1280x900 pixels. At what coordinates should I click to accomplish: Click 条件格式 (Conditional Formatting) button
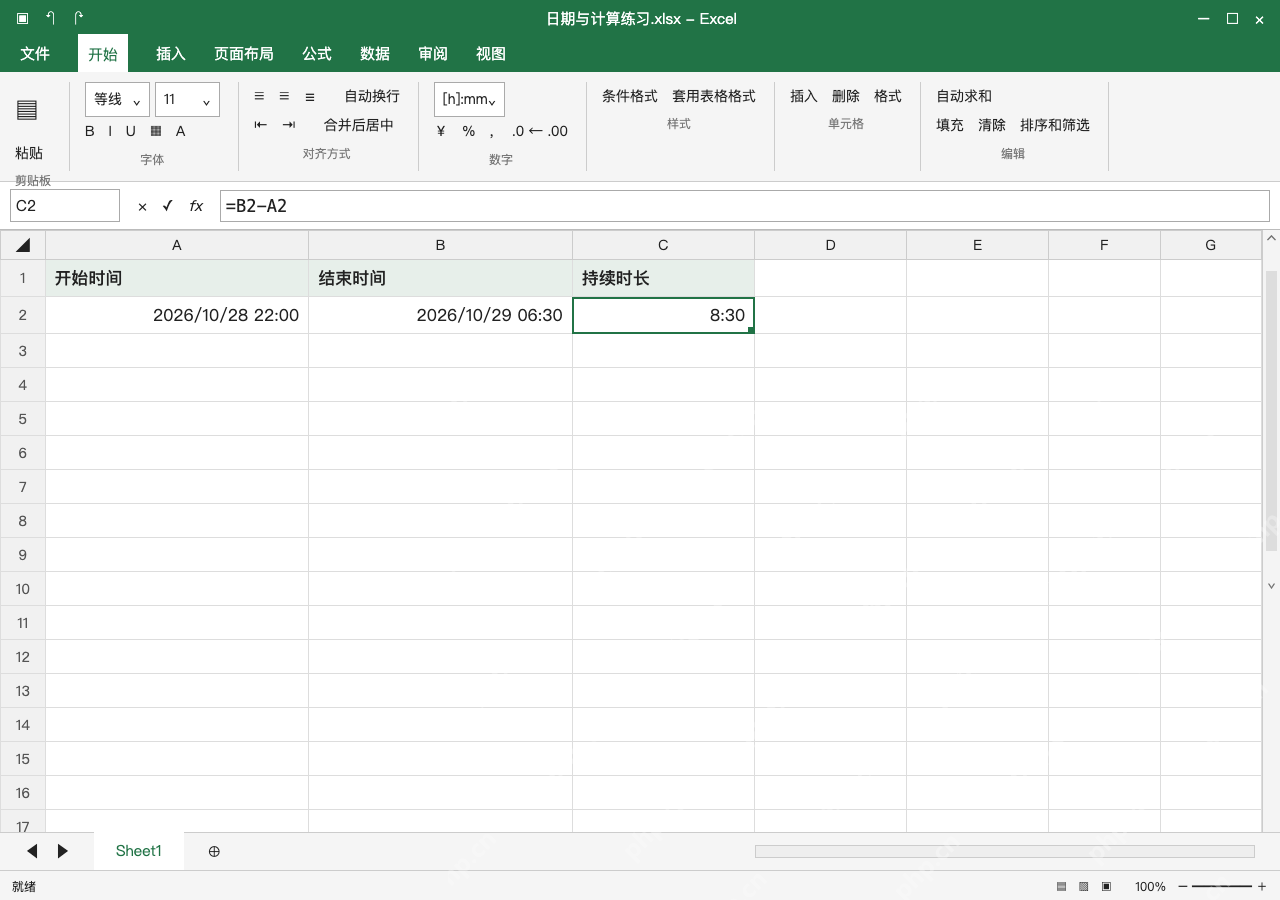tap(630, 96)
